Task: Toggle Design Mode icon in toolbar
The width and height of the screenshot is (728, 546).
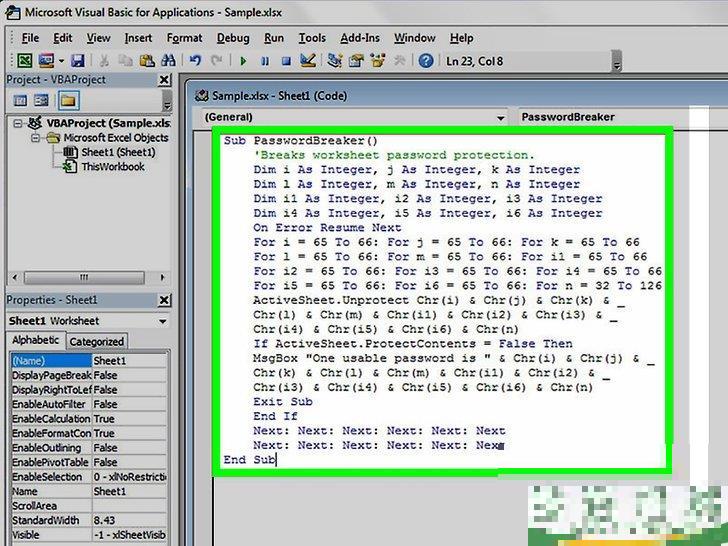Action: click(308, 62)
